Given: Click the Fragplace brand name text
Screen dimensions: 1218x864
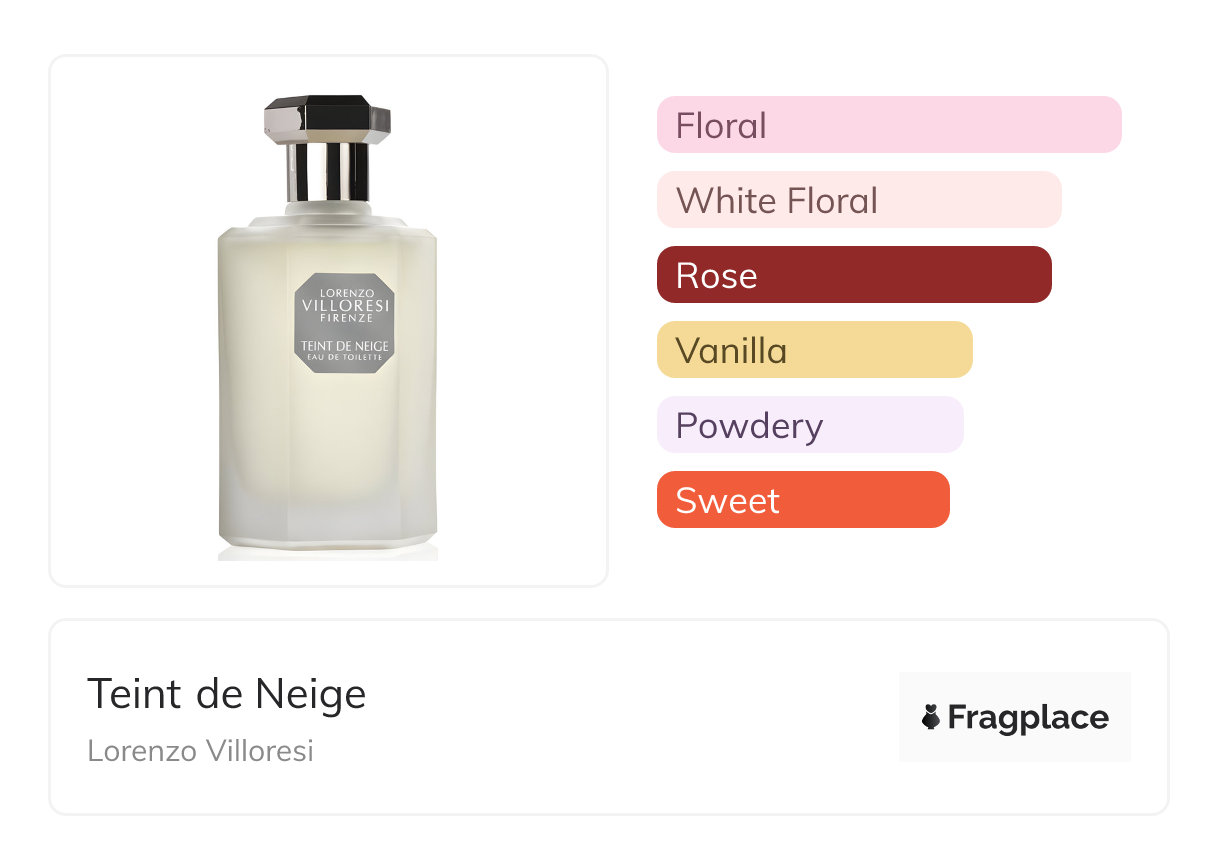Looking at the screenshot, I should coord(1028,718).
